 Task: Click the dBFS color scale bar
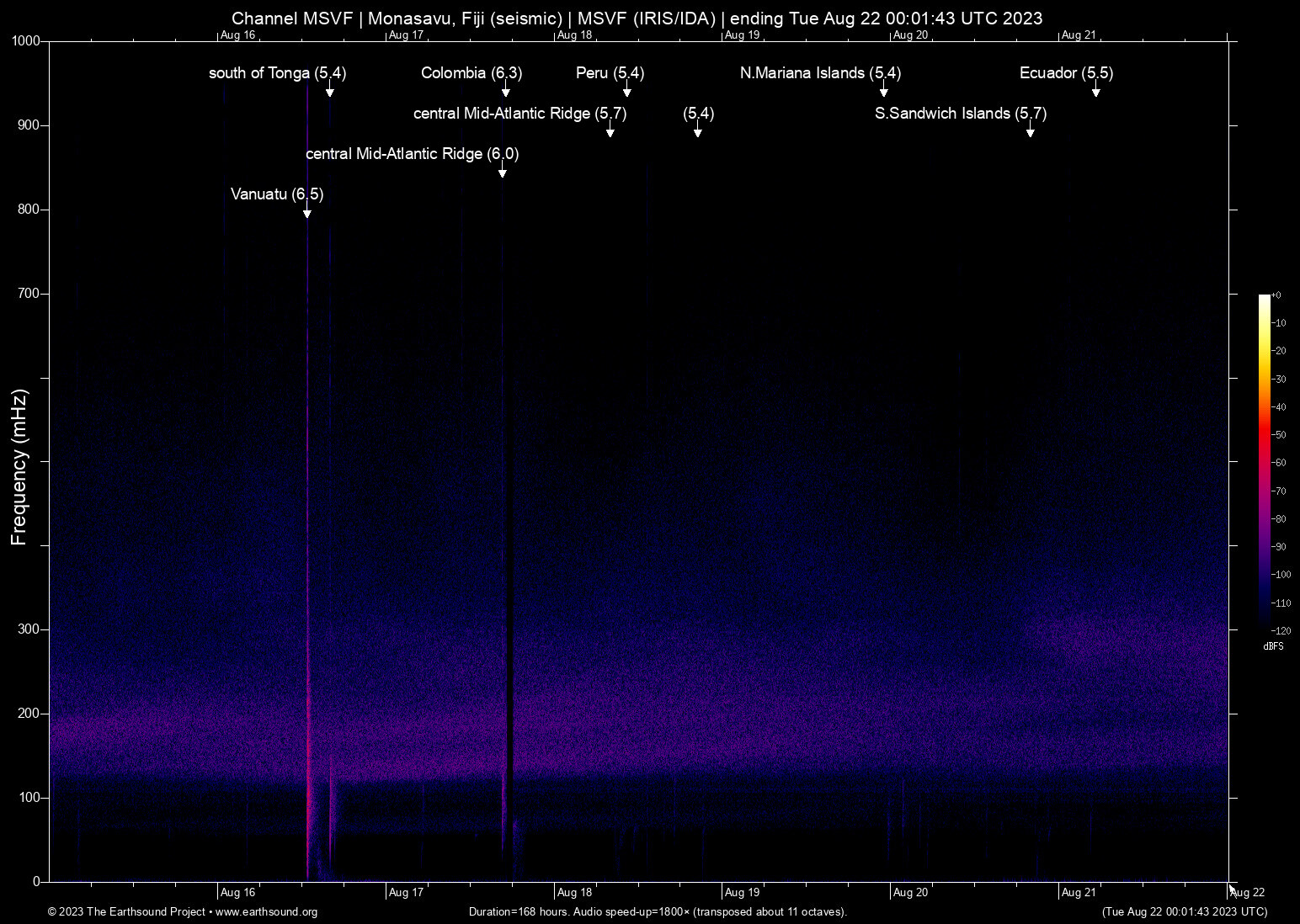point(1264,461)
